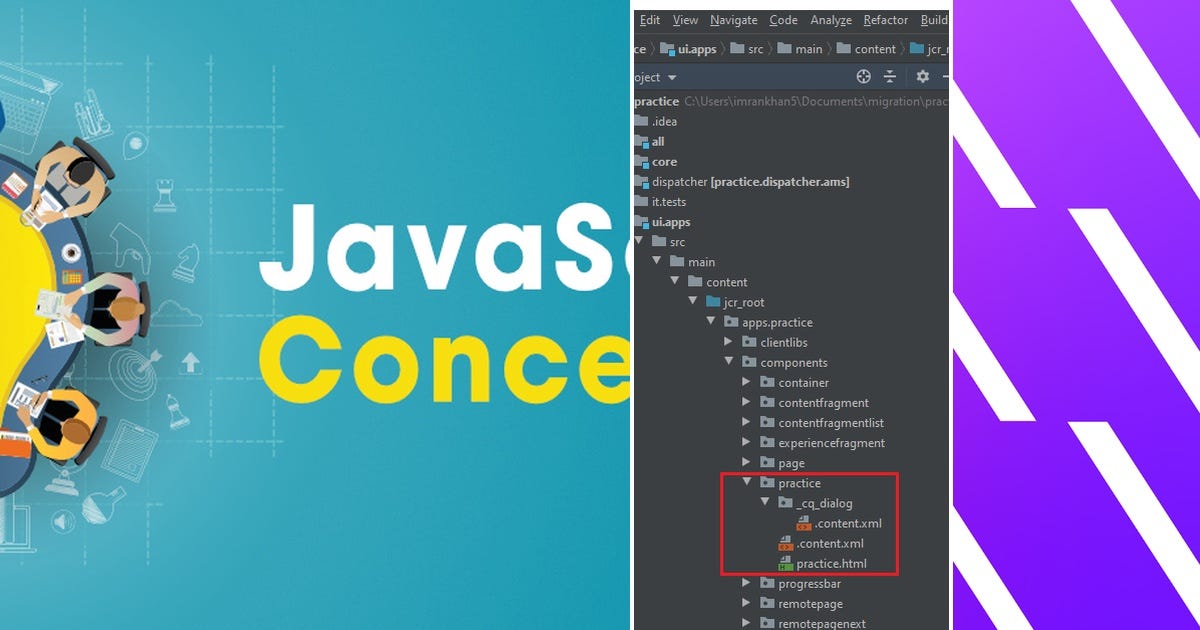Image resolution: width=1200 pixels, height=630 pixels.
Task: Open the Project panel gear settings icon
Action: click(922, 77)
